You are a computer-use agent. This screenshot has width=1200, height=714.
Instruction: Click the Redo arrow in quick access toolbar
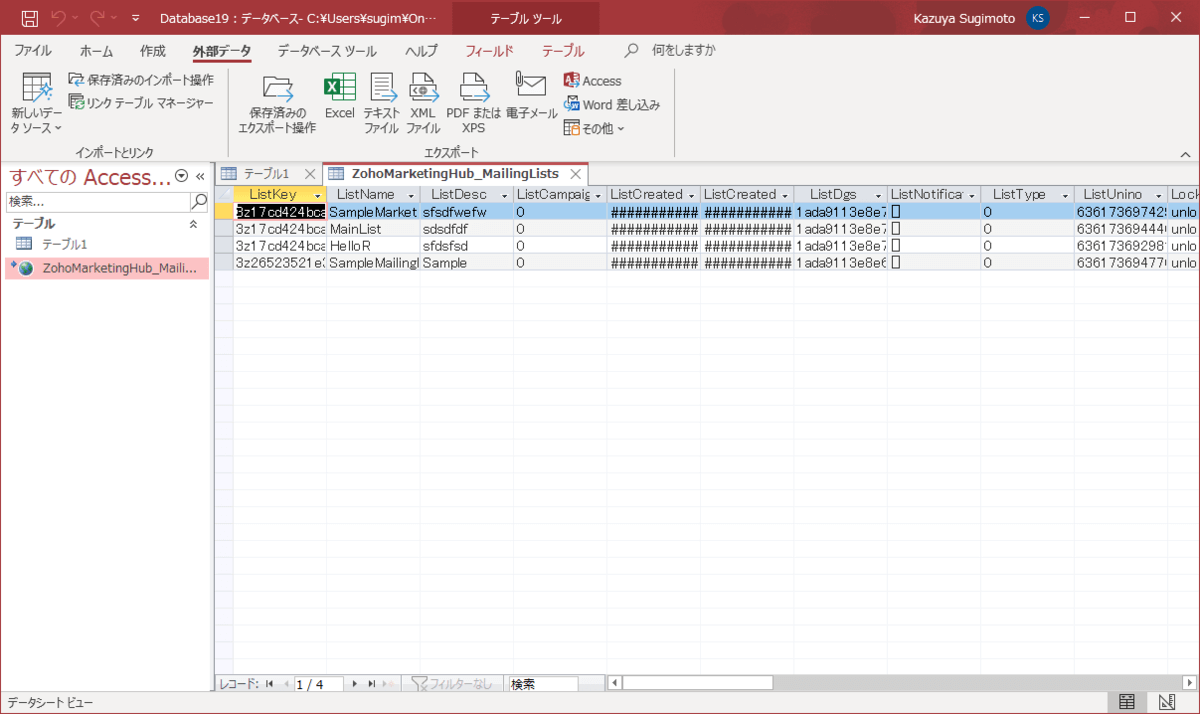(x=97, y=18)
